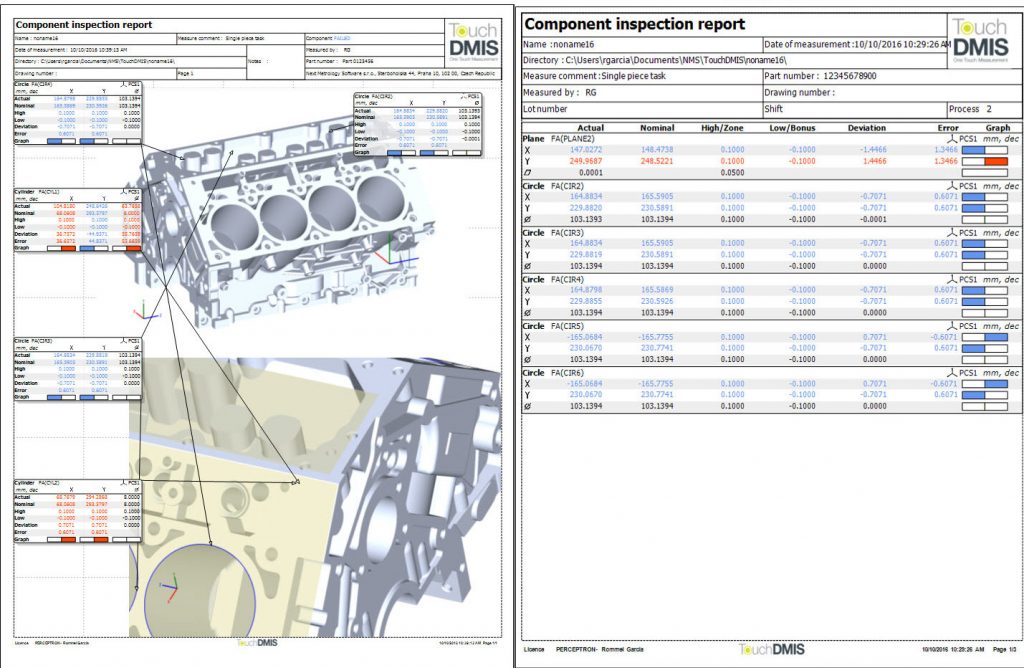Select the Circle FA(CIR4) section title
Image resolution: width=1024 pixels, height=668 pixels.
pyautogui.click(x=558, y=279)
